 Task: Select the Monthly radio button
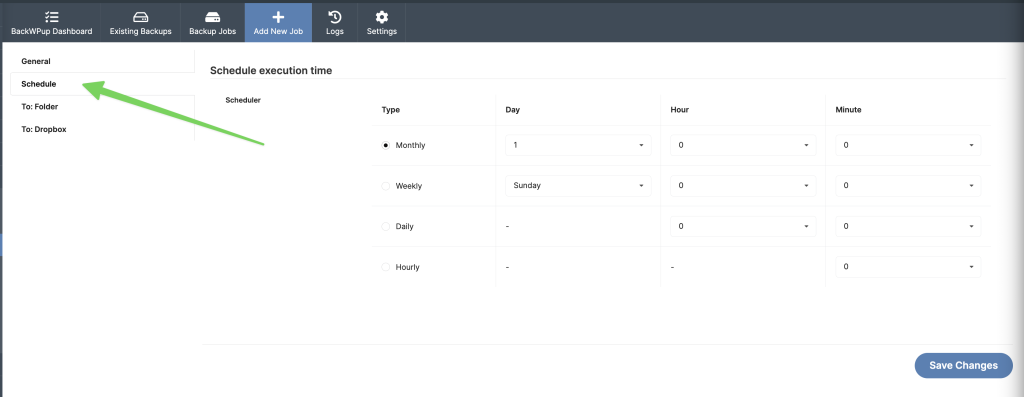(385, 145)
